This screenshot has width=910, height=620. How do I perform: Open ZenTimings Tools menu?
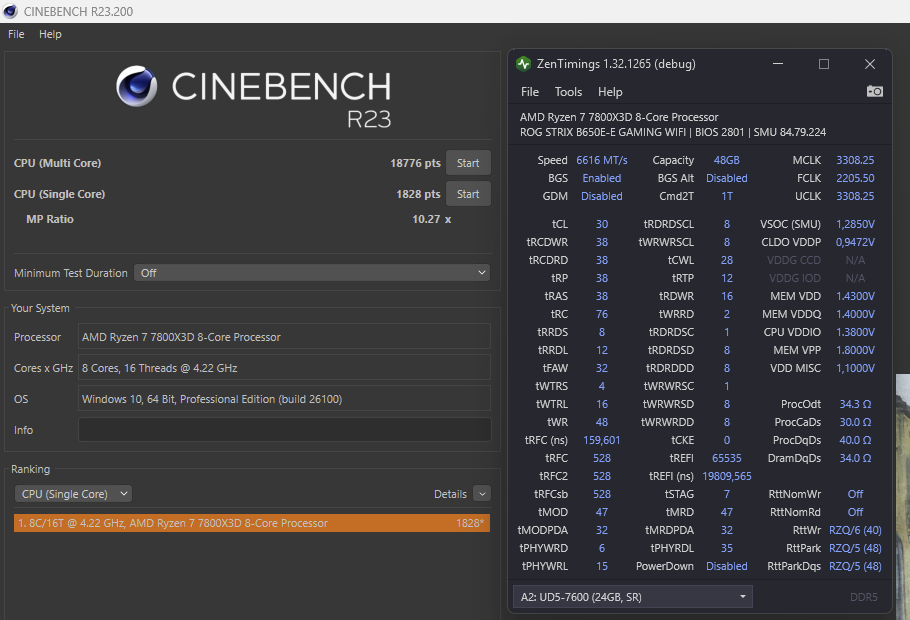568,92
